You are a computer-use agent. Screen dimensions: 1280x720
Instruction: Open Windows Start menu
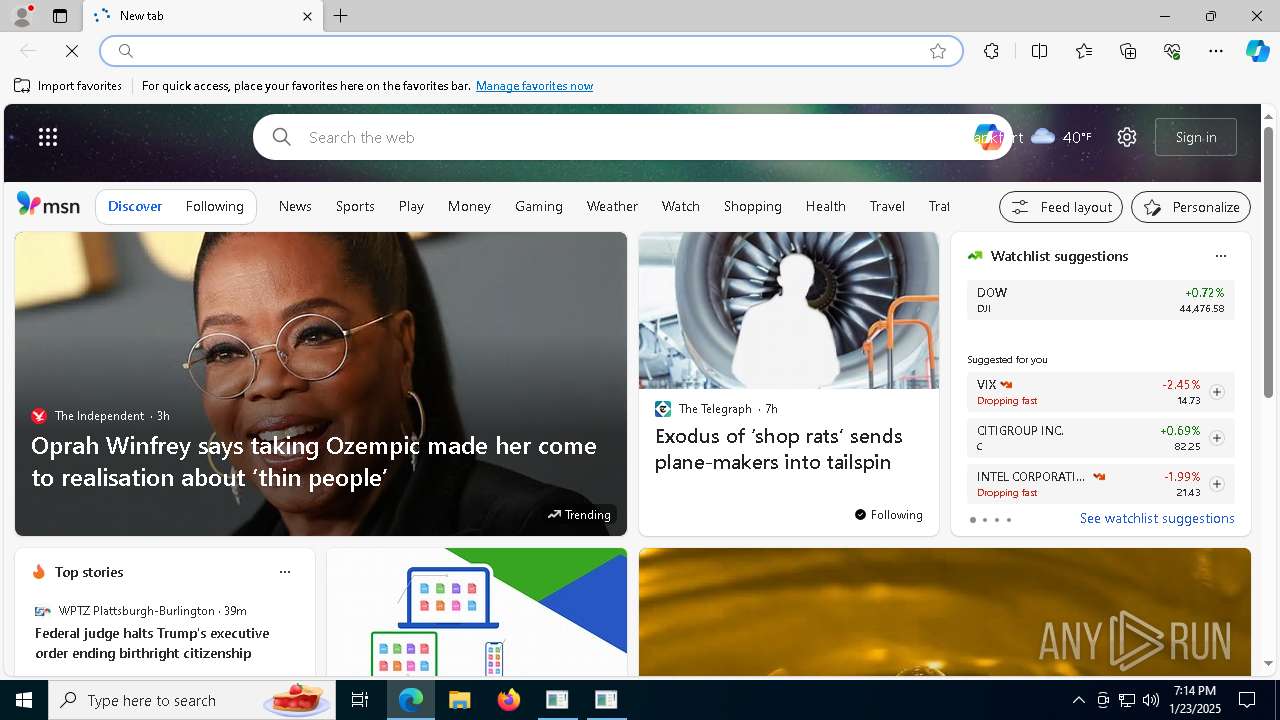(x=24, y=700)
